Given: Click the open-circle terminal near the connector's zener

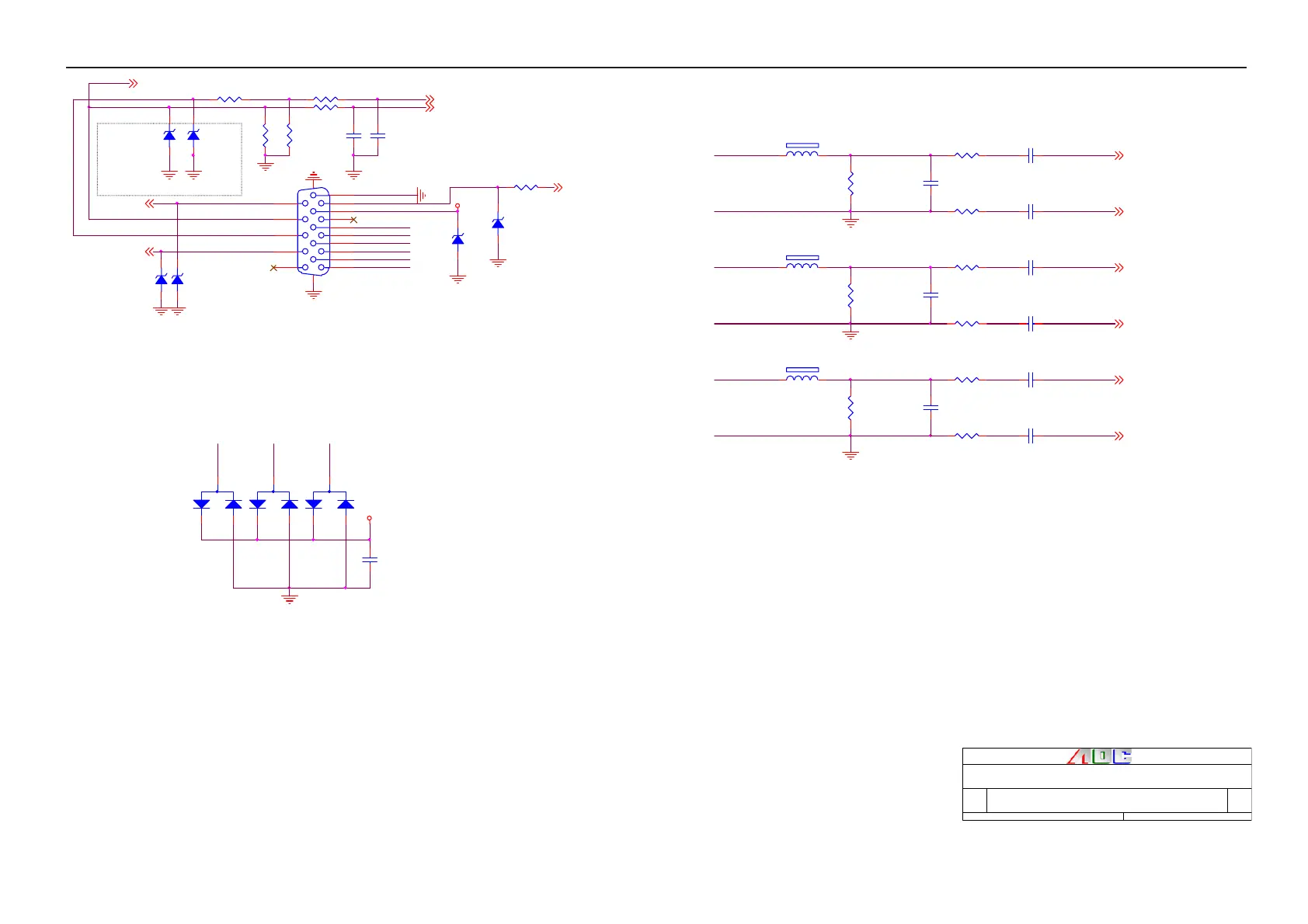Looking at the screenshot, I should [457, 207].
